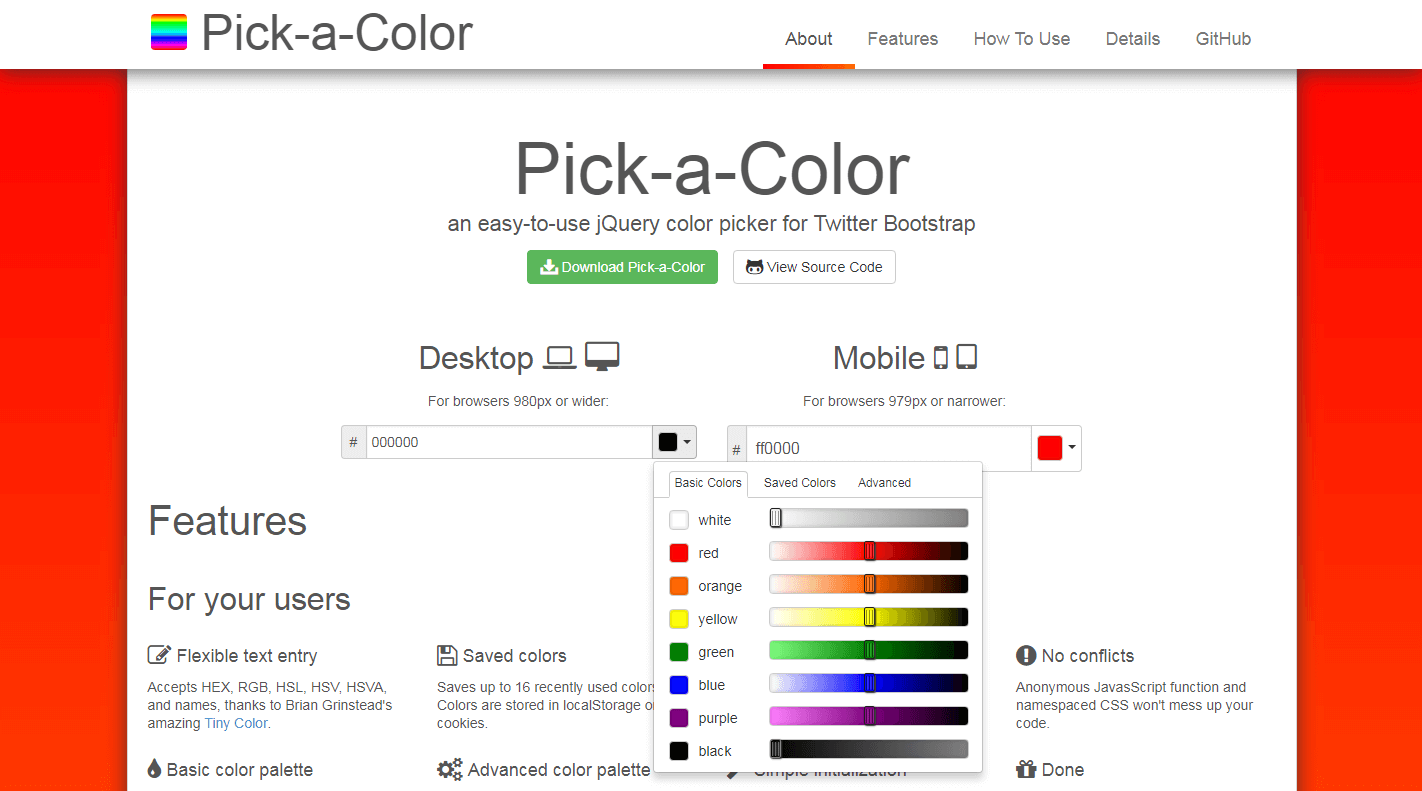The height and width of the screenshot is (791, 1422).
Task: Toggle the desktop black color dropdown
Action: 675,442
